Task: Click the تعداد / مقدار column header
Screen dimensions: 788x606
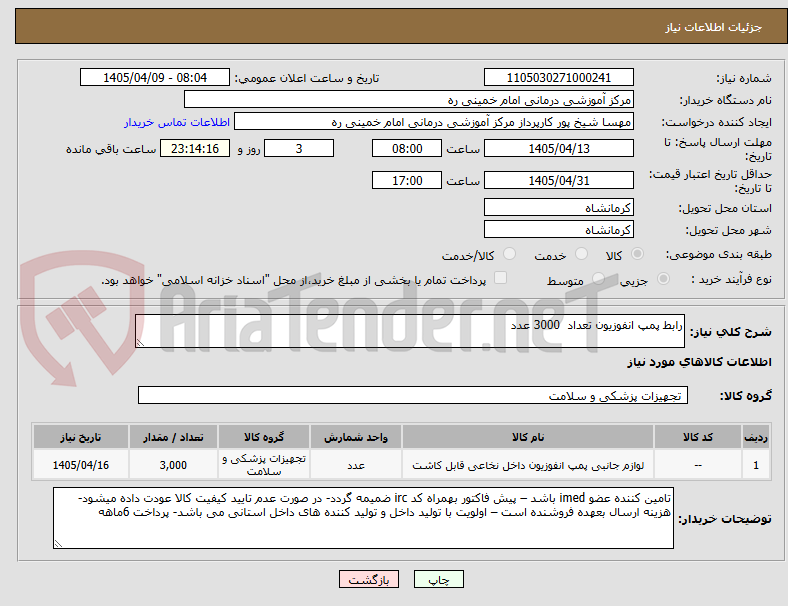Action: [x=173, y=437]
